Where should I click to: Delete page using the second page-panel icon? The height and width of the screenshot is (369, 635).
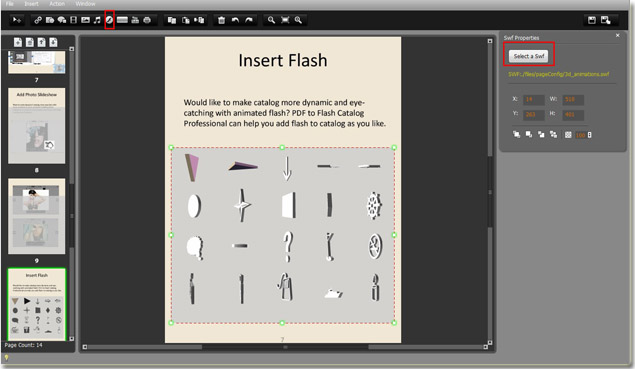coord(30,42)
